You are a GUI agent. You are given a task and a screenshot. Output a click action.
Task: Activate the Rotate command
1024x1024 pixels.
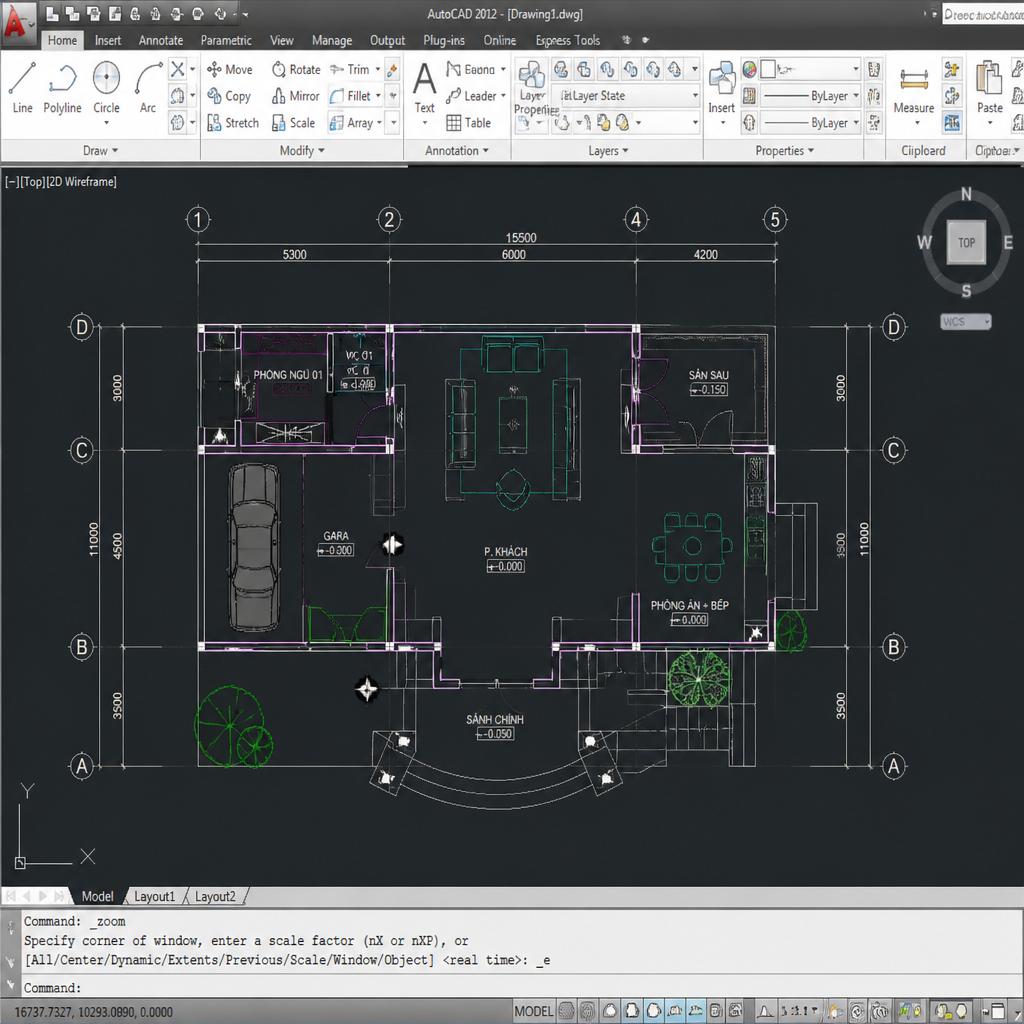[296, 69]
